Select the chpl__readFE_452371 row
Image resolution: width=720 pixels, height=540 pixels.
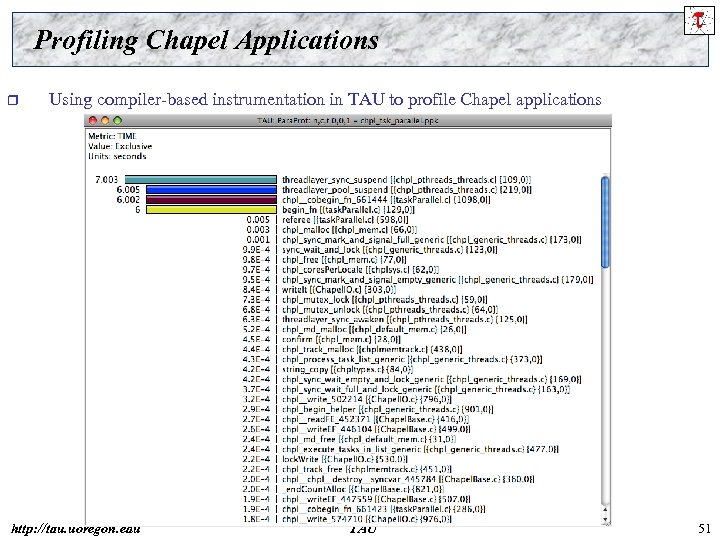375,419
